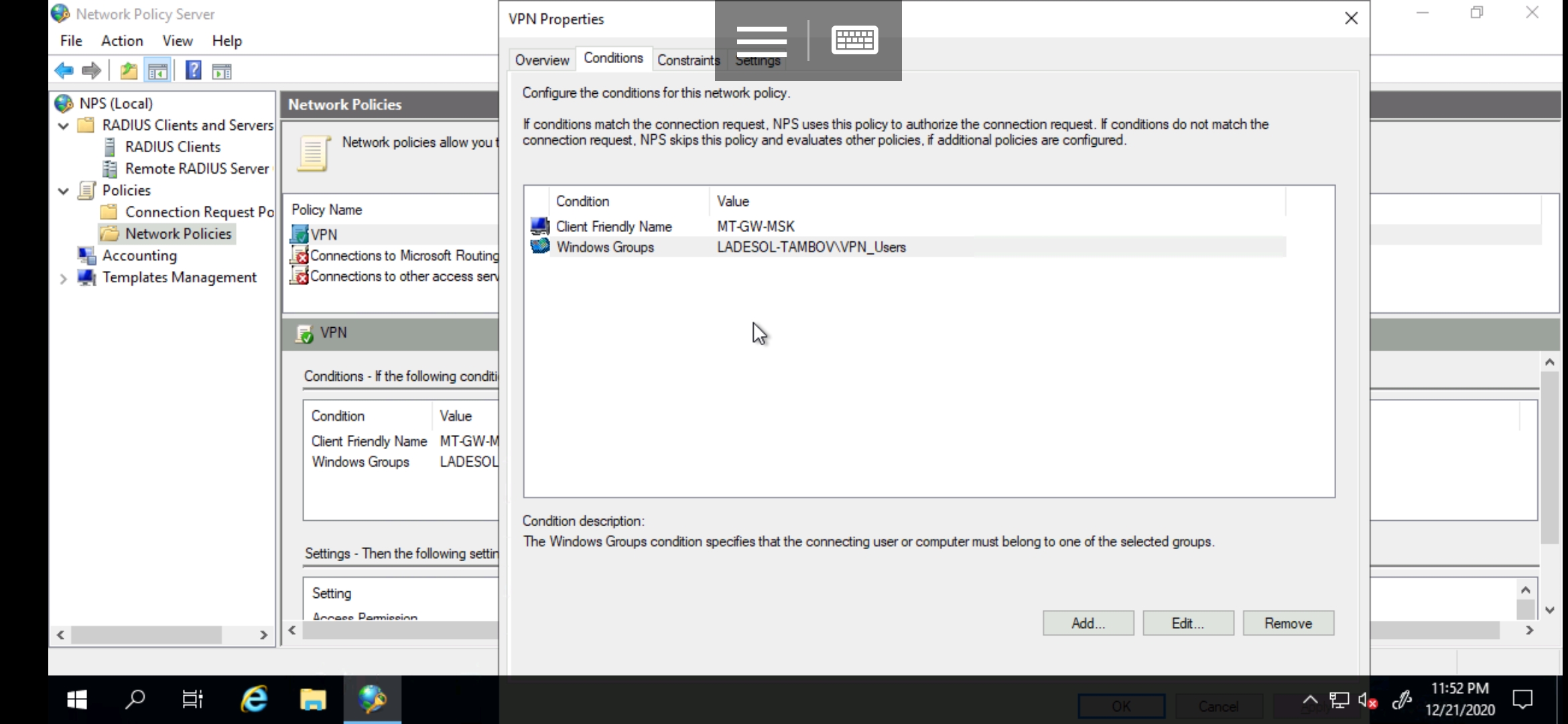Open Connection Request Policies folder
Image resolution: width=1568 pixels, height=724 pixels.
(x=200, y=212)
